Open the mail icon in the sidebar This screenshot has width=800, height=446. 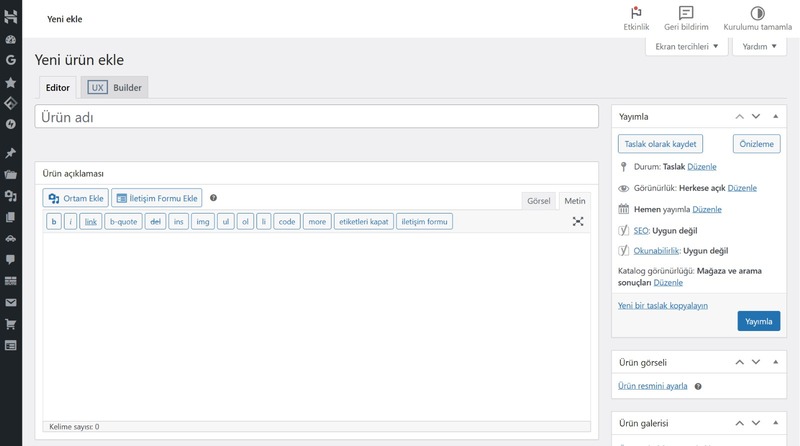(11, 302)
